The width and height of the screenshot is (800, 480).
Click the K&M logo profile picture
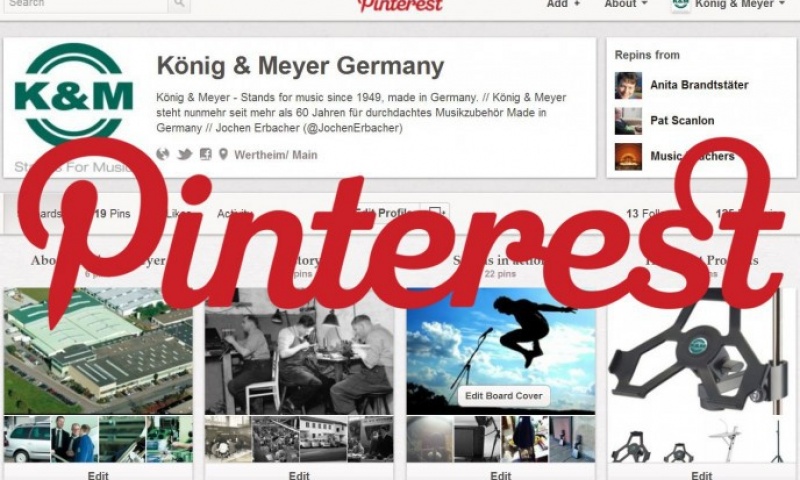coord(74,96)
